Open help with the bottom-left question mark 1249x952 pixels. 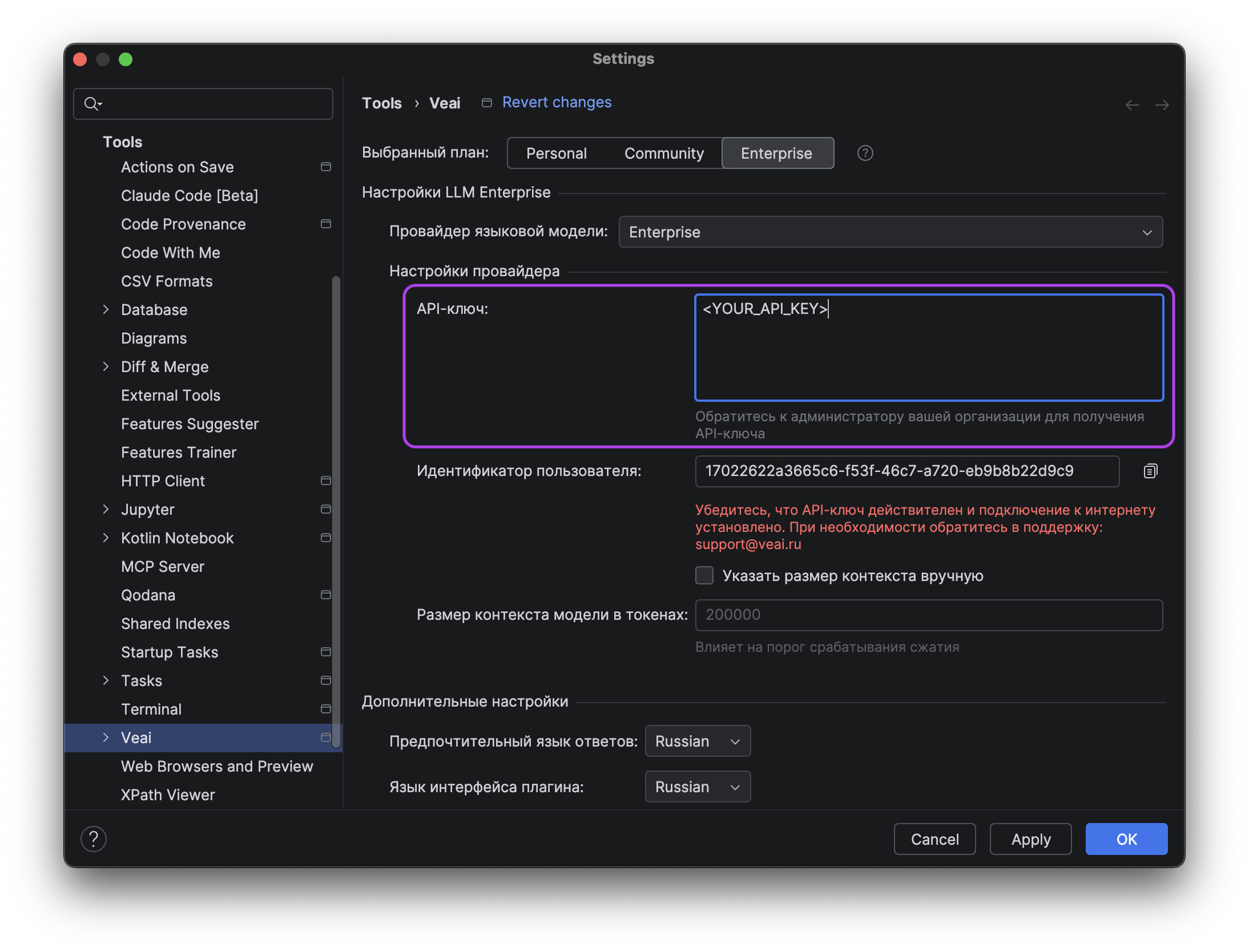tap(94, 839)
